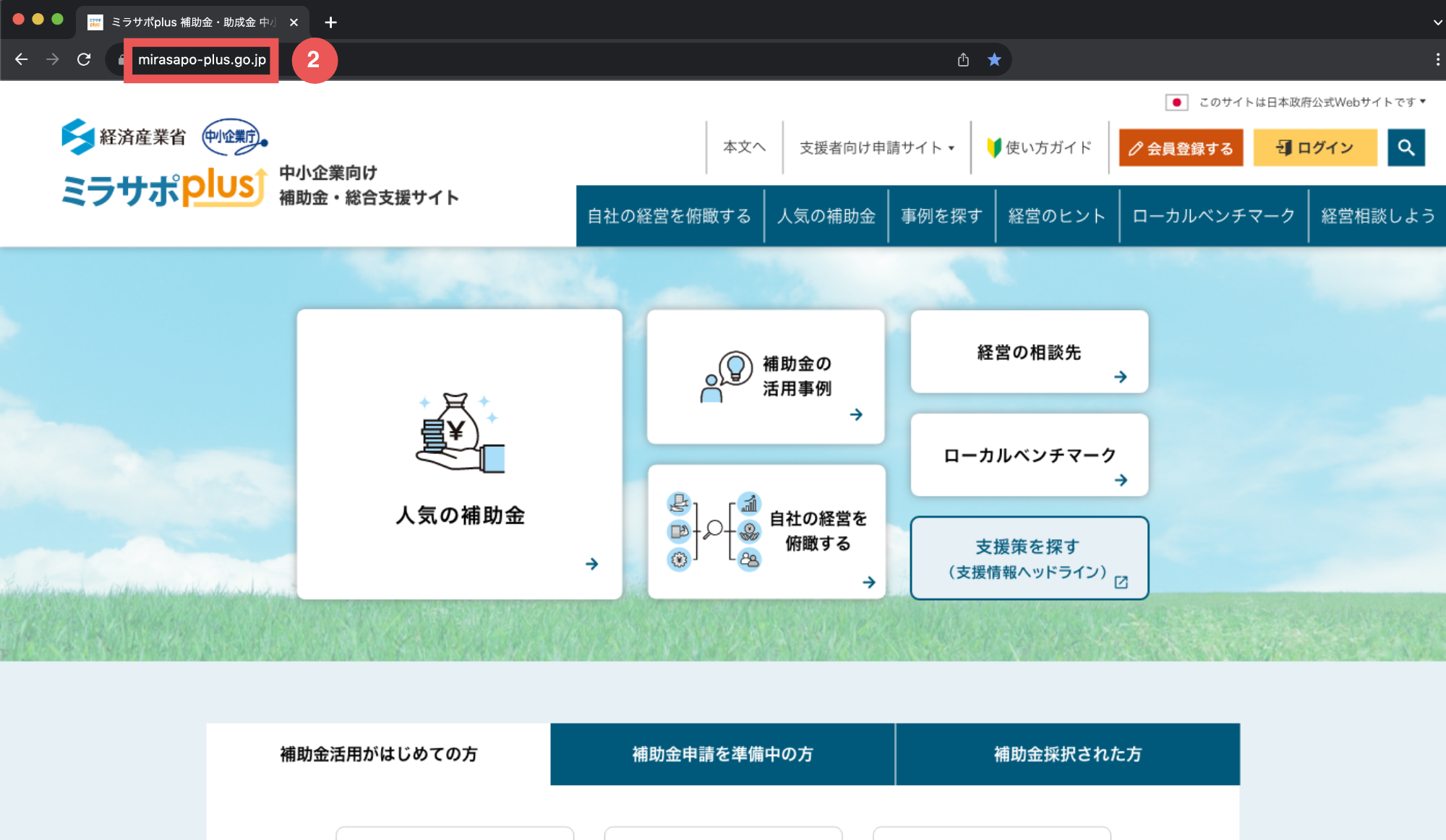The height and width of the screenshot is (840, 1446).
Task: Open ローカルベンチマーク nav menu item
Action: click(x=1214, y=216)
